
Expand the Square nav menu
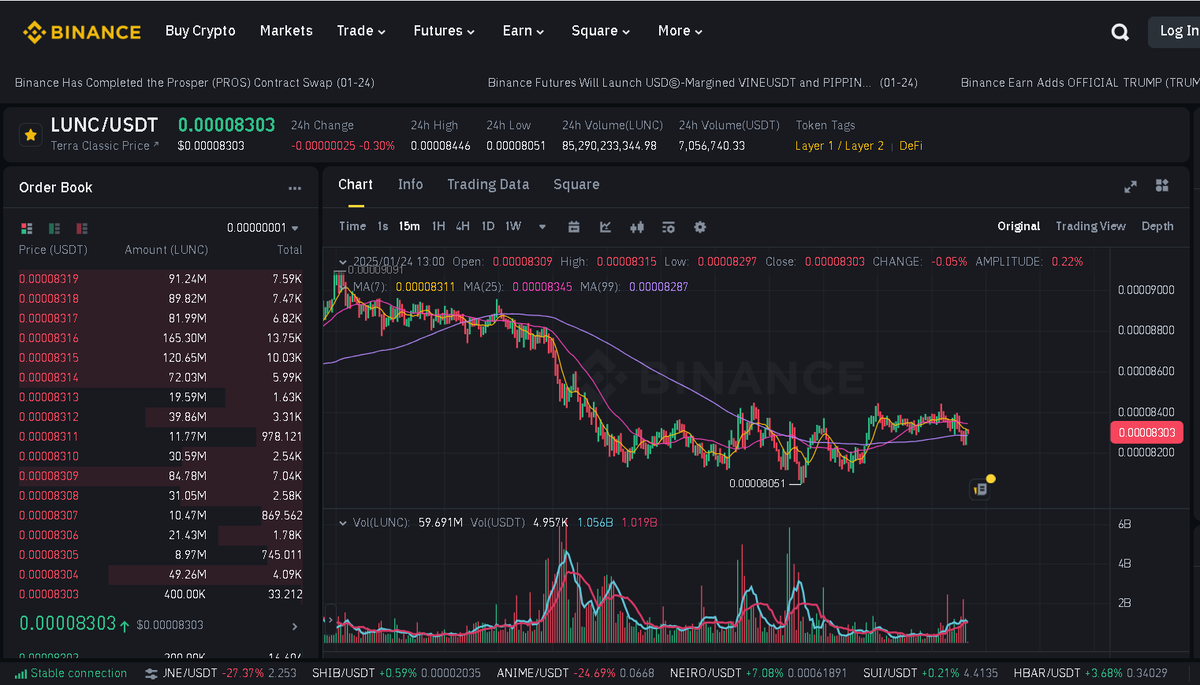coord(601,31)
